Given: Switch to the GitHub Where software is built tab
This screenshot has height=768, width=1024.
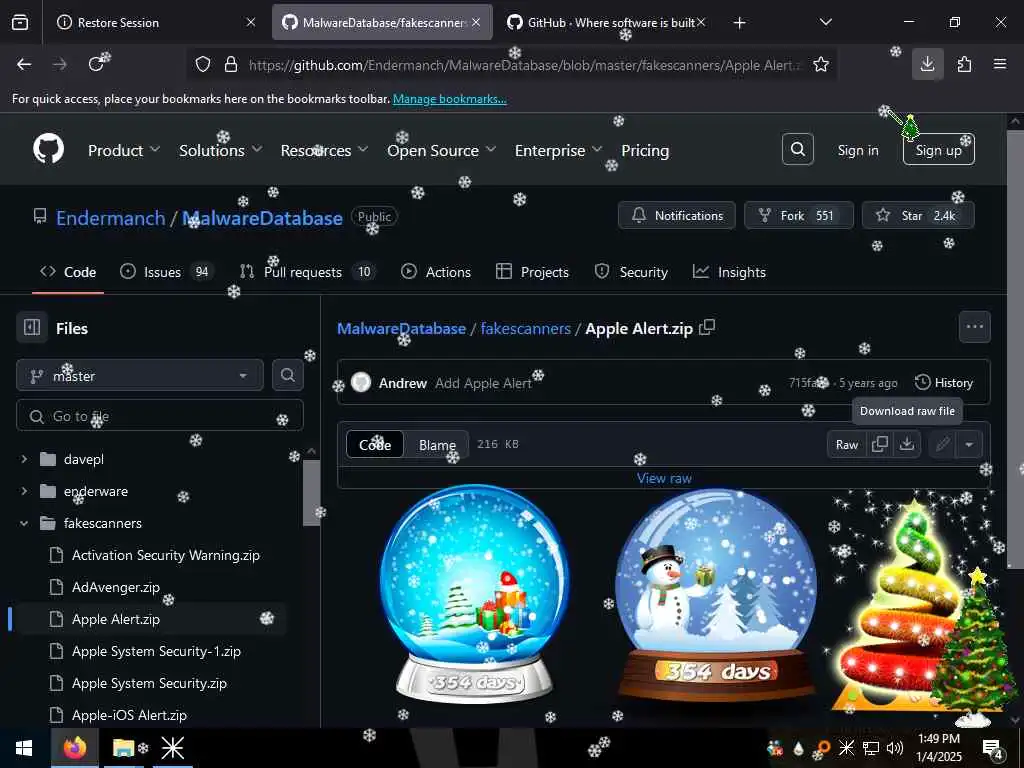Looking at the screenshot, I should 604,23.
